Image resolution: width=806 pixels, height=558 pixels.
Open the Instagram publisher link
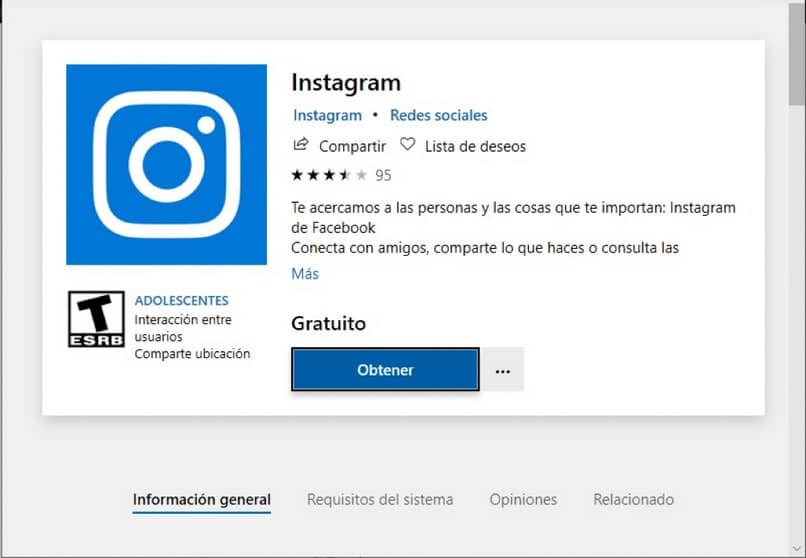[327, 115]
